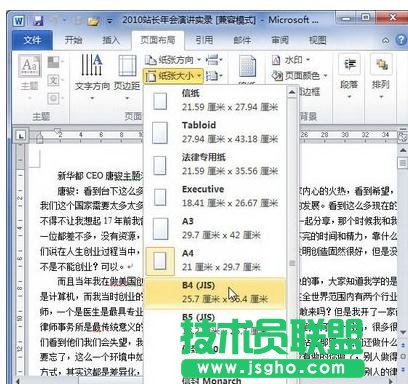
Task: Open the 主题 themes gallery
Action: click(x=30, y=77)
